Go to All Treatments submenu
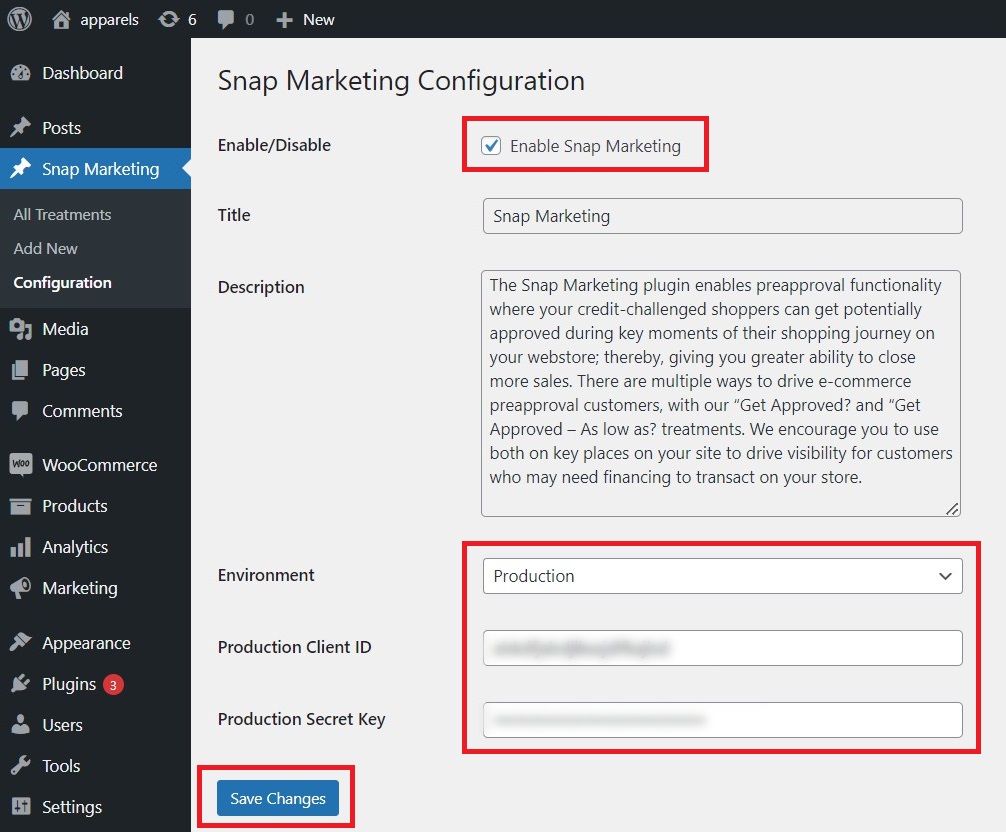This screenshot has height=832, width=1006. (62, 214)
